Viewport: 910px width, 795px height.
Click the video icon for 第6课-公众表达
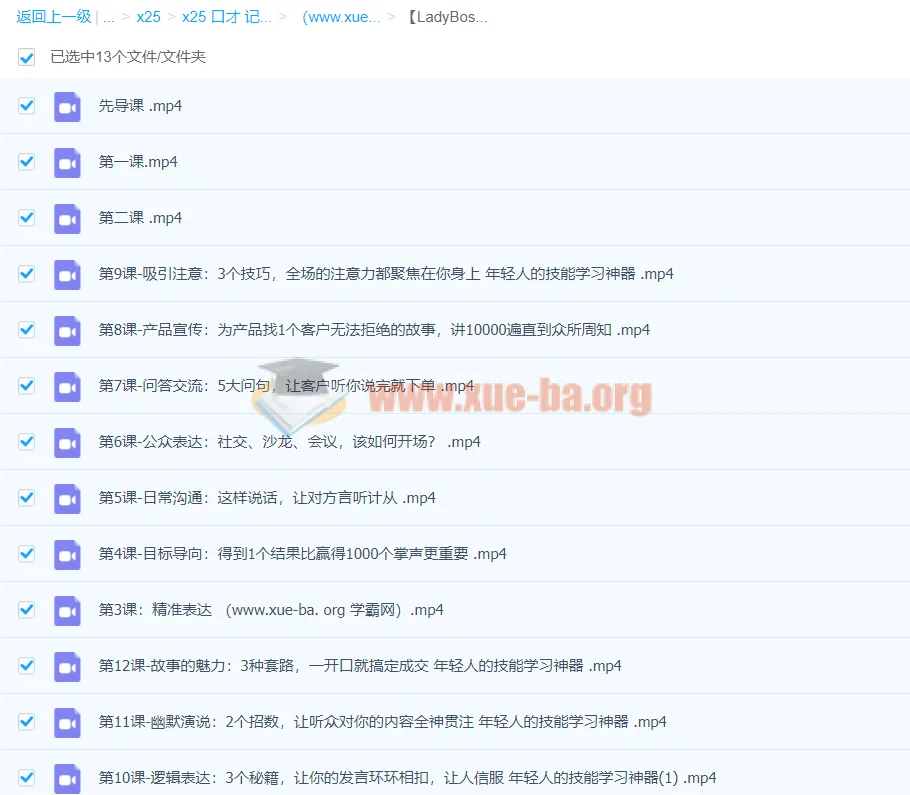(x=67, y=442)
